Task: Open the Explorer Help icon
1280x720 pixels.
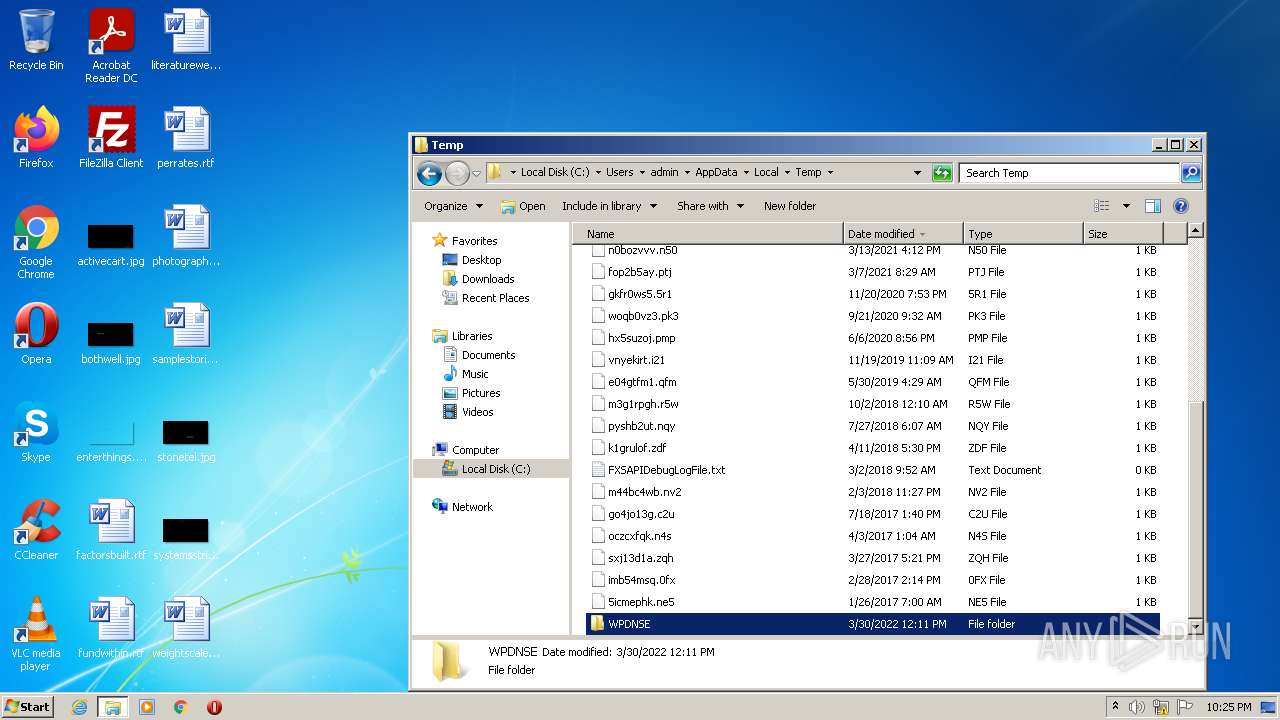Action: pos(1181,206)
